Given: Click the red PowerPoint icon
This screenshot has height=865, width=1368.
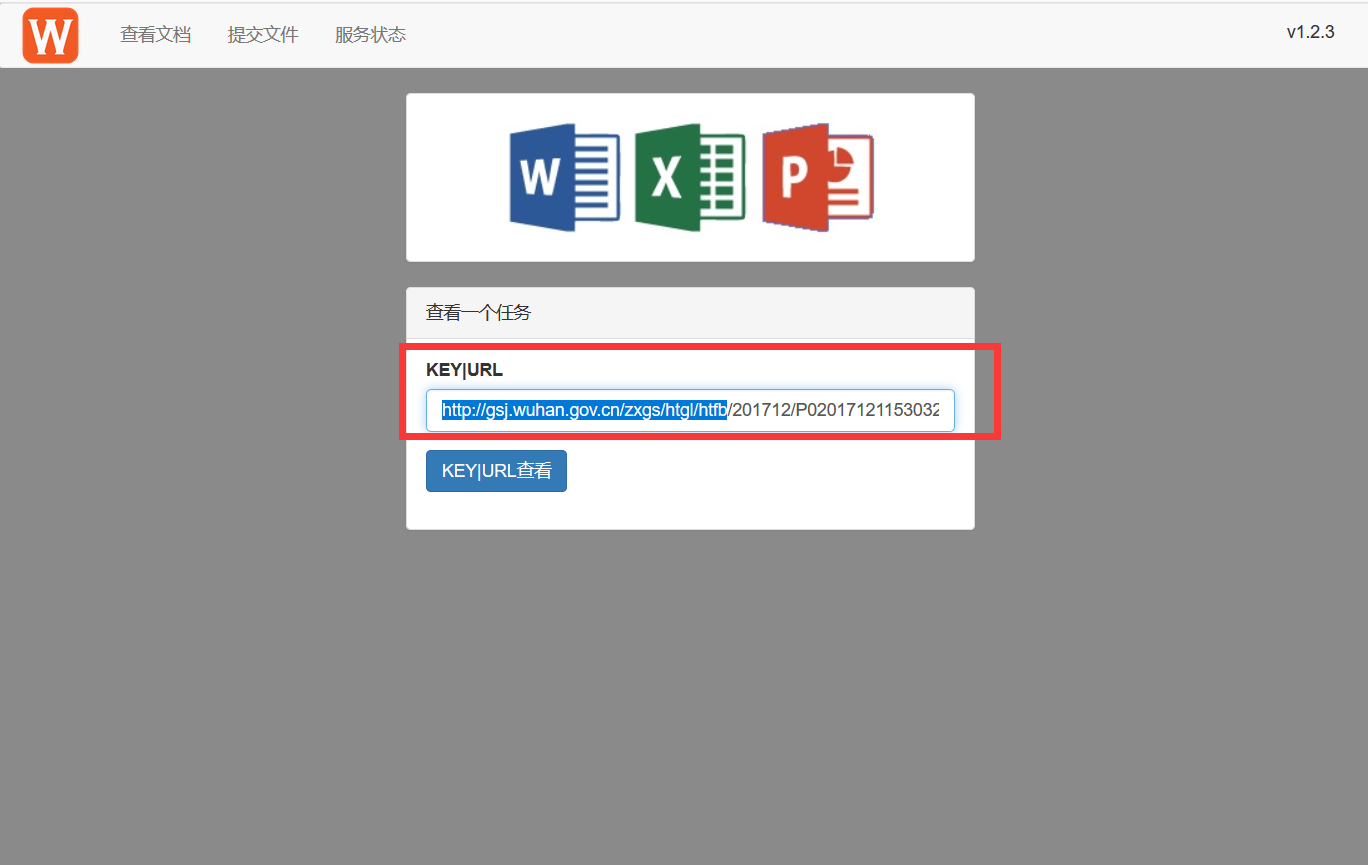Looking at the screenshot, I should coord(818,178).
